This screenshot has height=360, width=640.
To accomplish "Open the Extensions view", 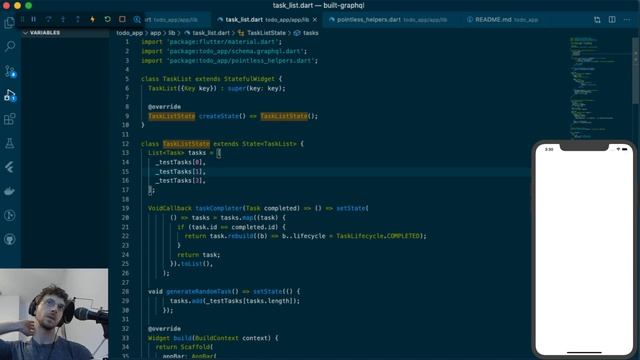I will (9, 119).
